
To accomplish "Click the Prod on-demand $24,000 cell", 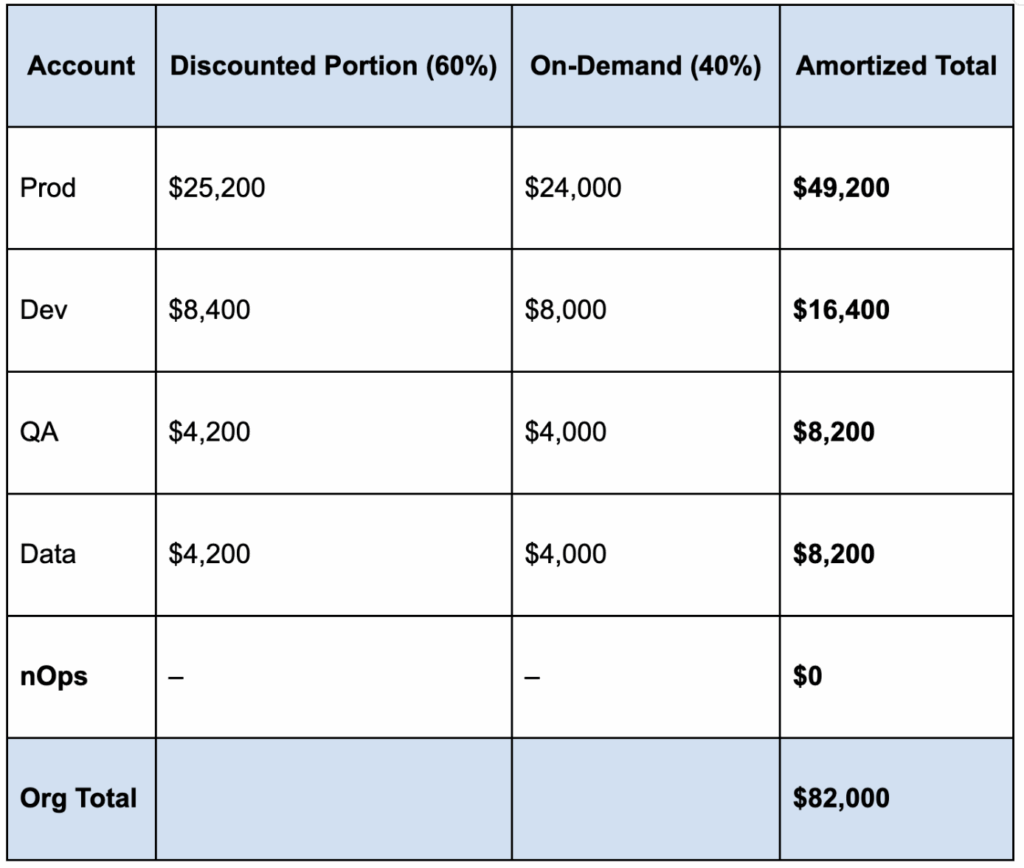I will [573, 187].
